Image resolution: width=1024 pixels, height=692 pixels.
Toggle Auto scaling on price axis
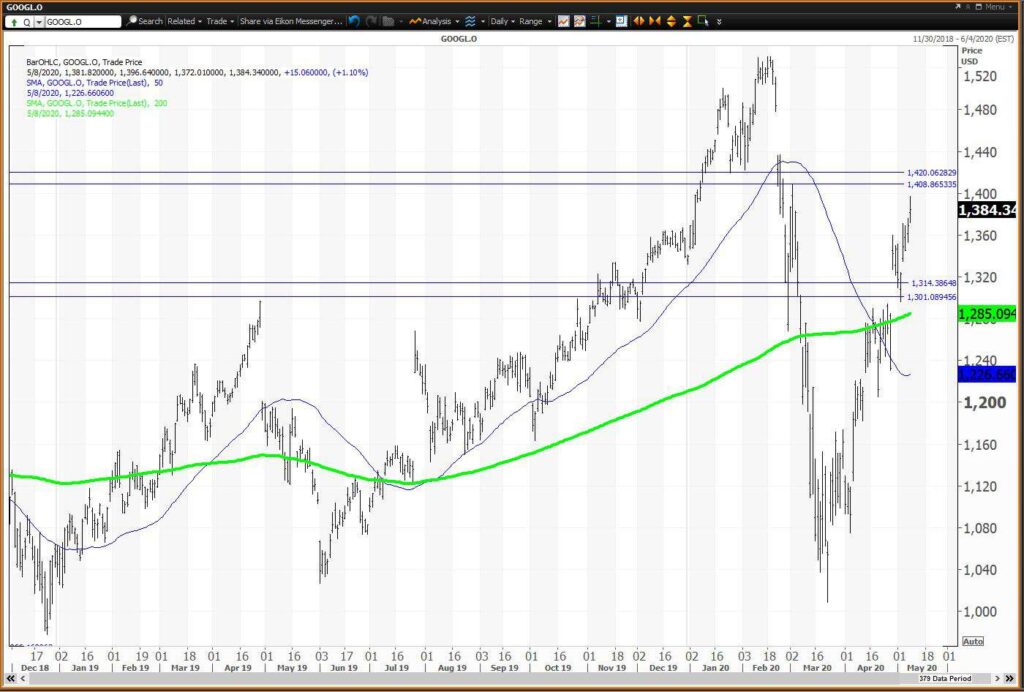coord(972,641)
